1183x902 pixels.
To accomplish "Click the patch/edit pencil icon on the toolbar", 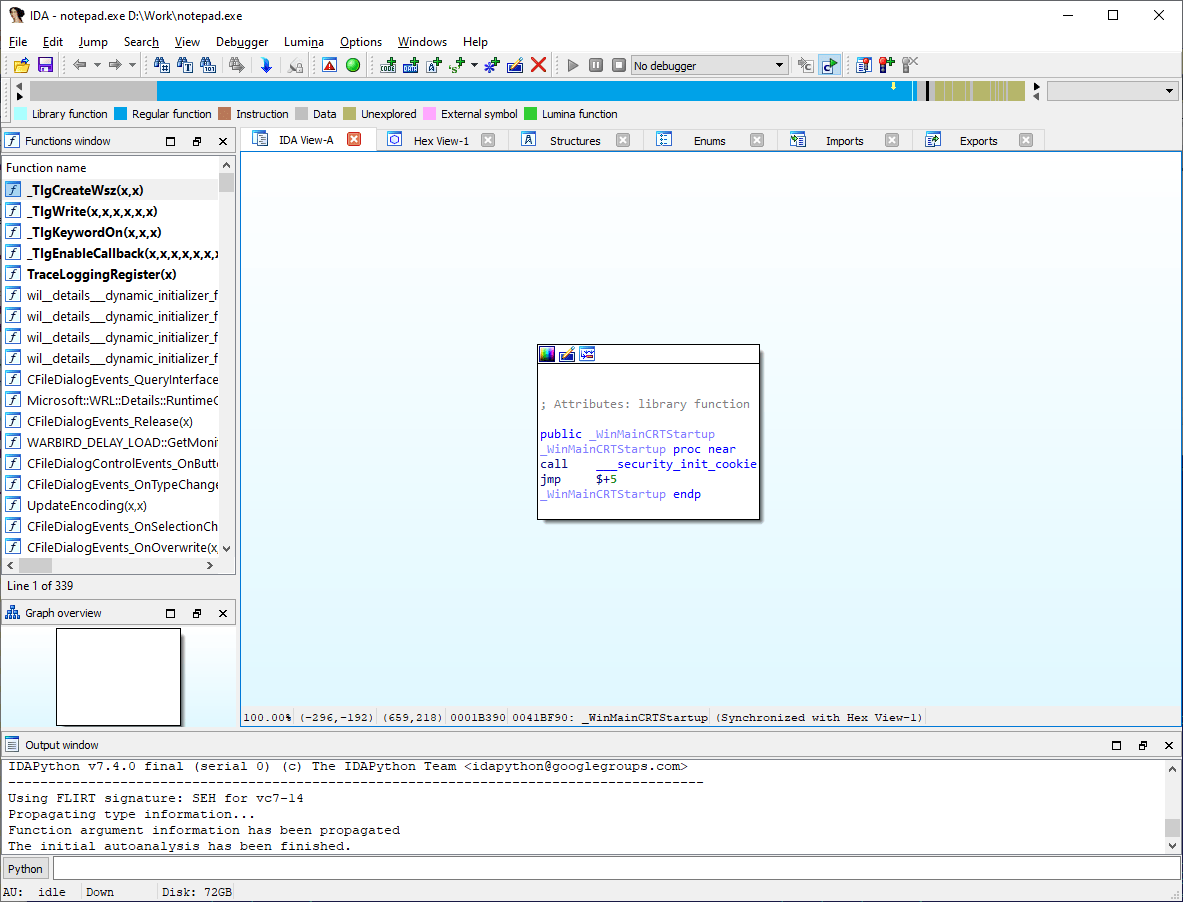I will [514, 64].
